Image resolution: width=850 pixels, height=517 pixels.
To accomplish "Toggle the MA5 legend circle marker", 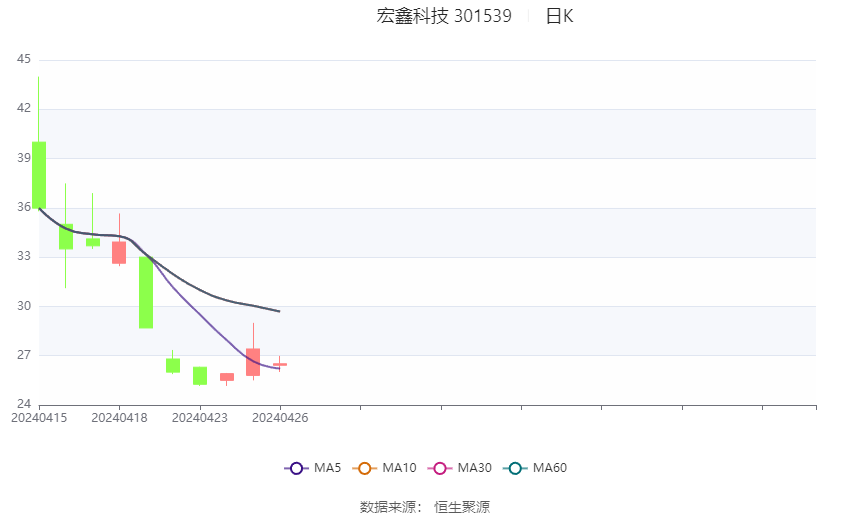I will (x=296, y=468).
